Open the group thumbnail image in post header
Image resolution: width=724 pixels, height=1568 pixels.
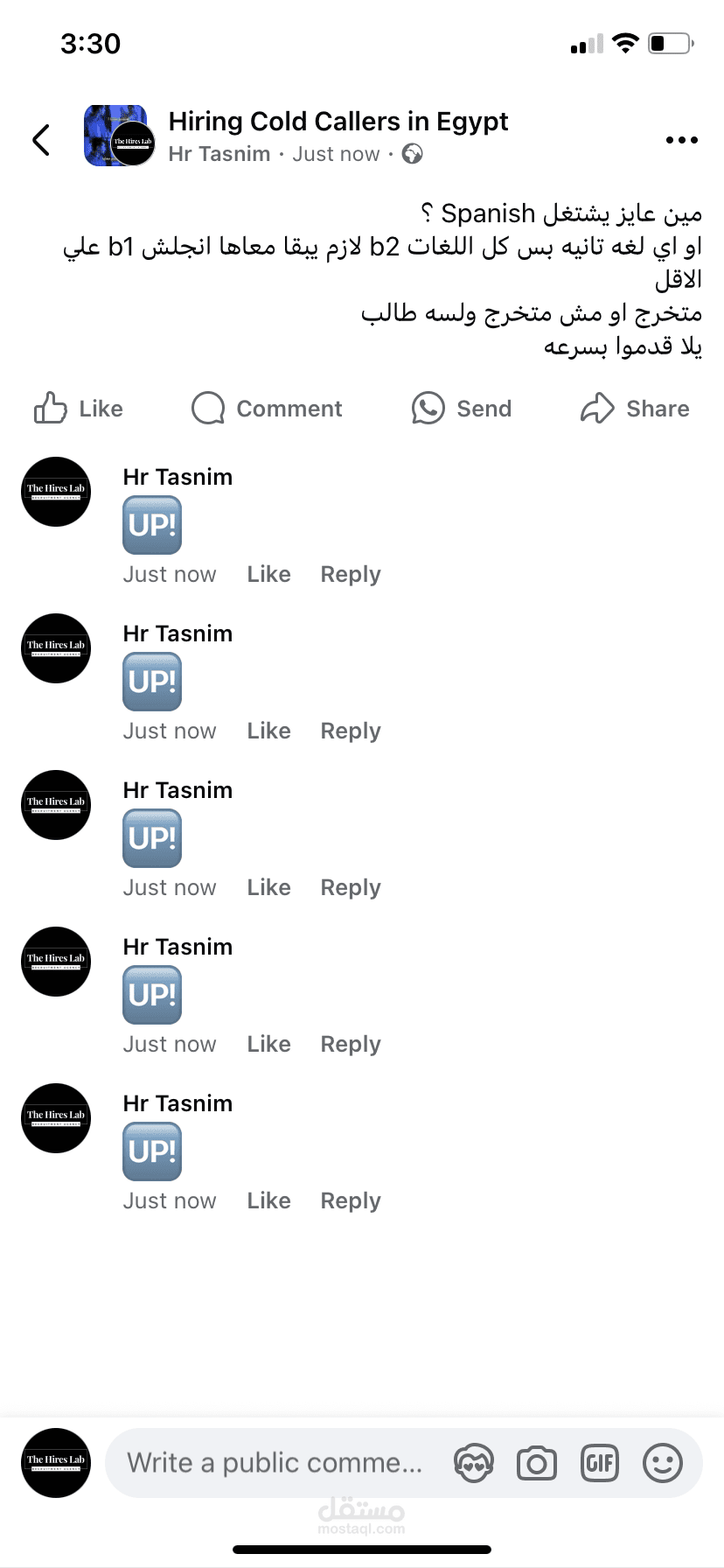[119, 136]
